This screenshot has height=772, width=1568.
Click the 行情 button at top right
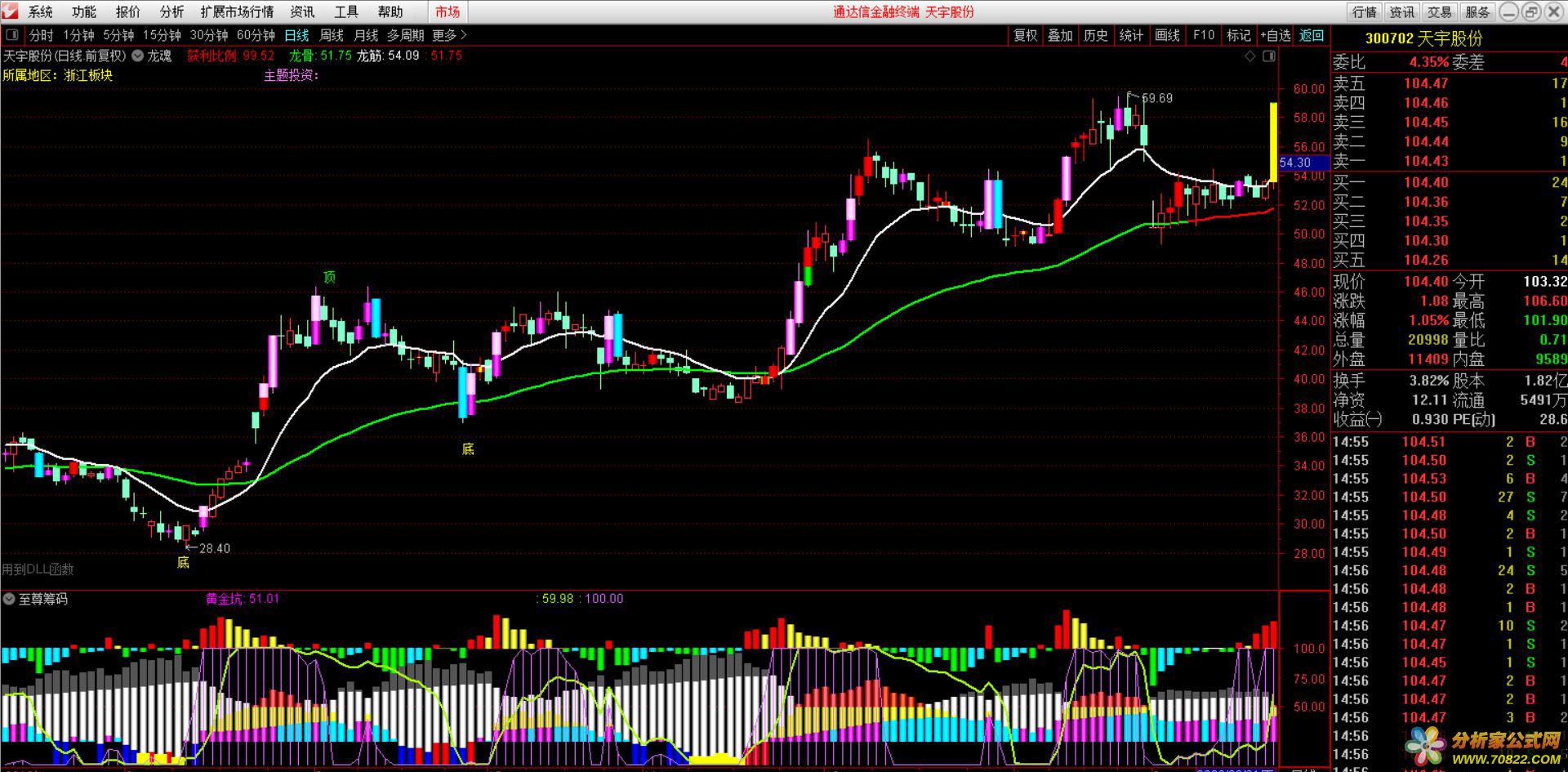(x=1364, y=11)
